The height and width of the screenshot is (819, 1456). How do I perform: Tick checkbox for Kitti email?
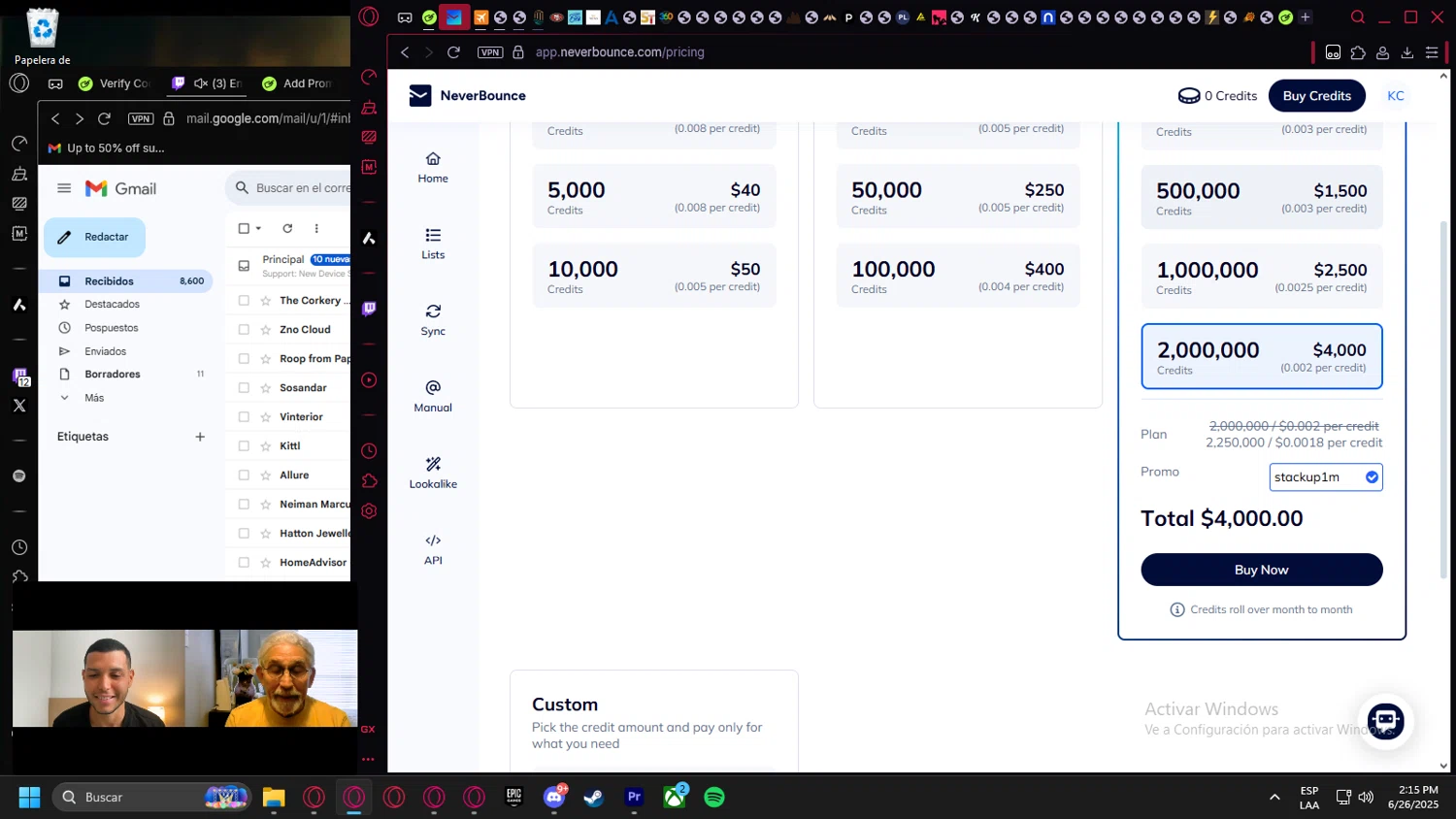click(244, 446)
